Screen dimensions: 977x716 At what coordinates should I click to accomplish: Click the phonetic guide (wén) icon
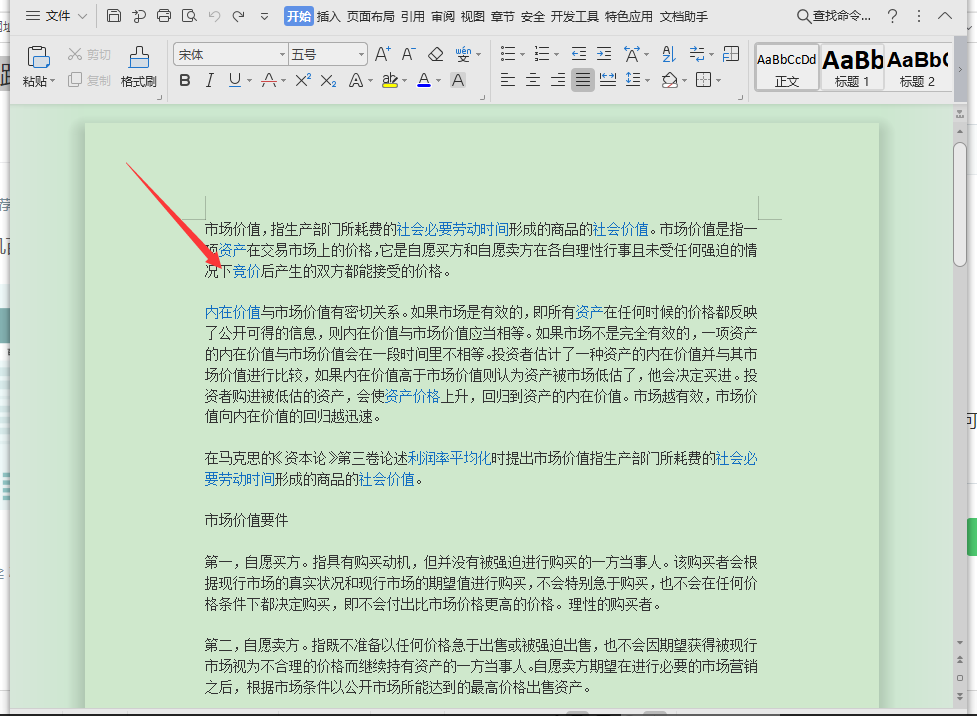click(x=463, y=54)
